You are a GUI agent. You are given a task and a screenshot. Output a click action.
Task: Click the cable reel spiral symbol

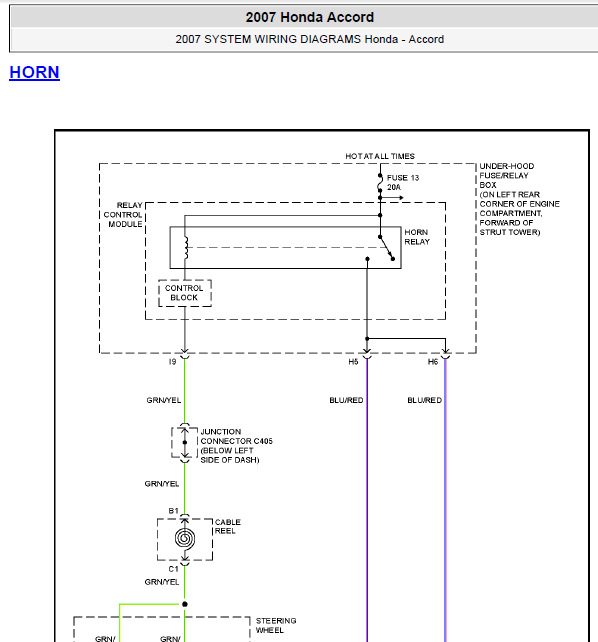185,538
